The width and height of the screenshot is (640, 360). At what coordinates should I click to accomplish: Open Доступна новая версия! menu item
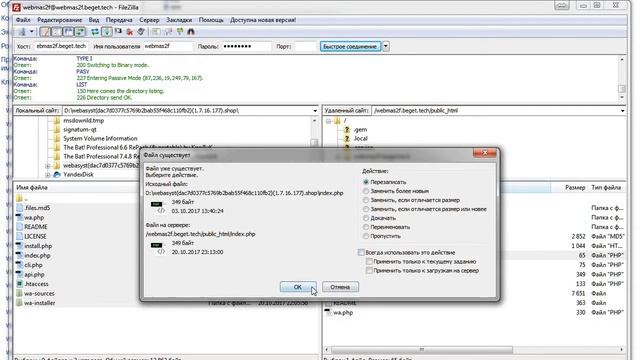[263, 20]
